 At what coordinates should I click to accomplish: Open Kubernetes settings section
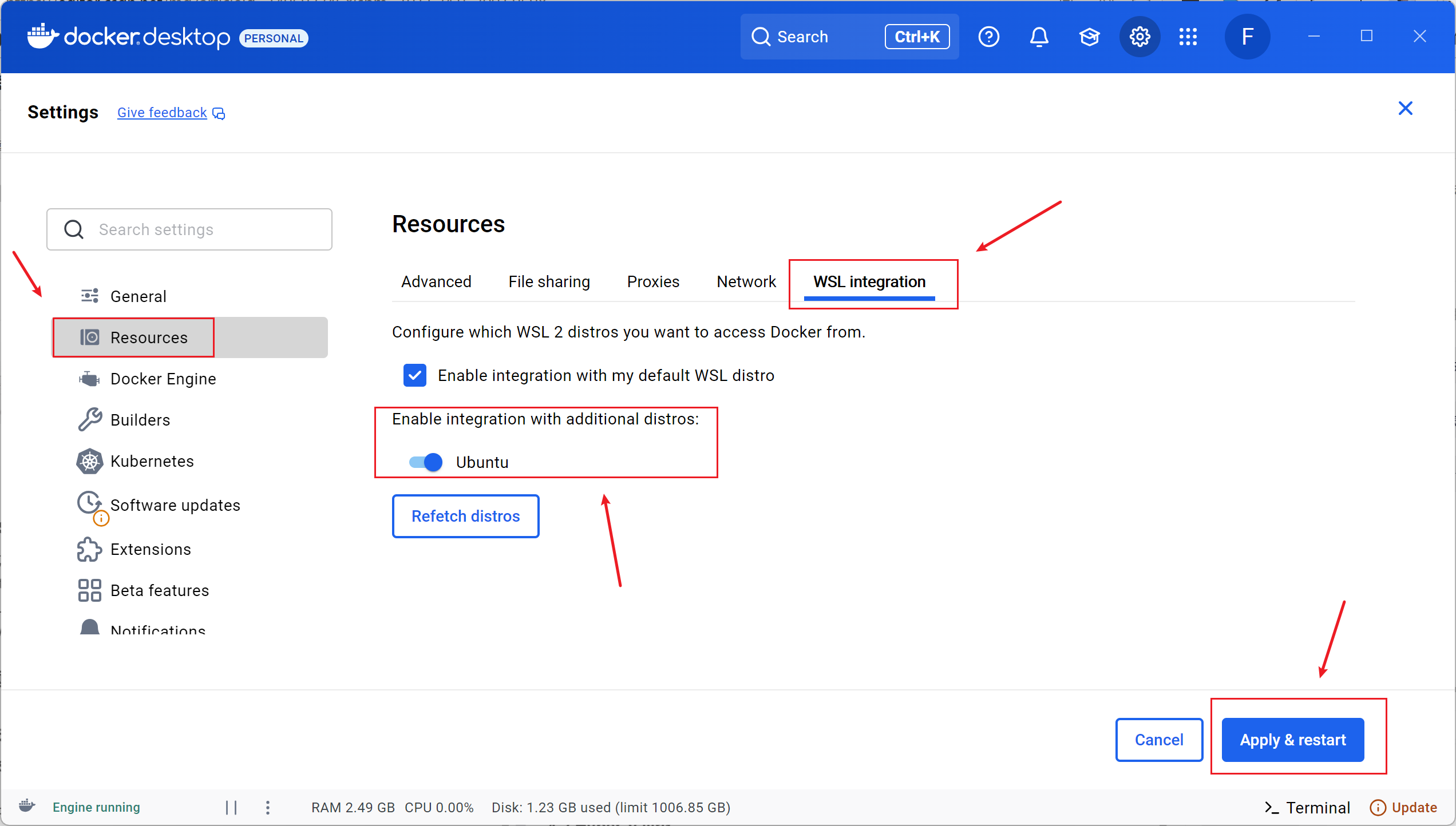190,461
